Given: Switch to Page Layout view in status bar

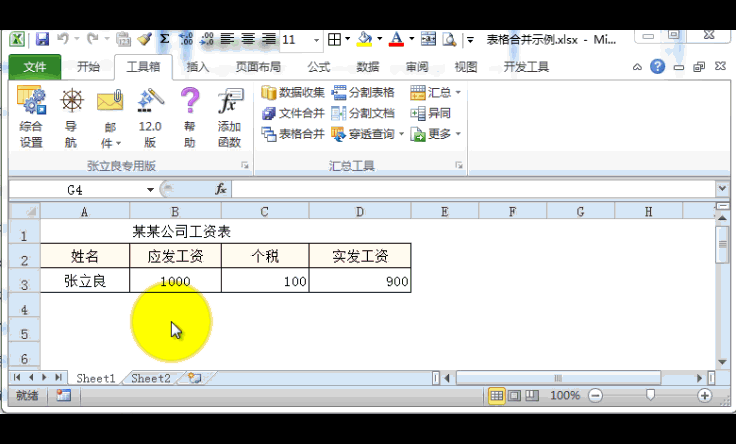Looking at the screenshot, I should point(515,396).
